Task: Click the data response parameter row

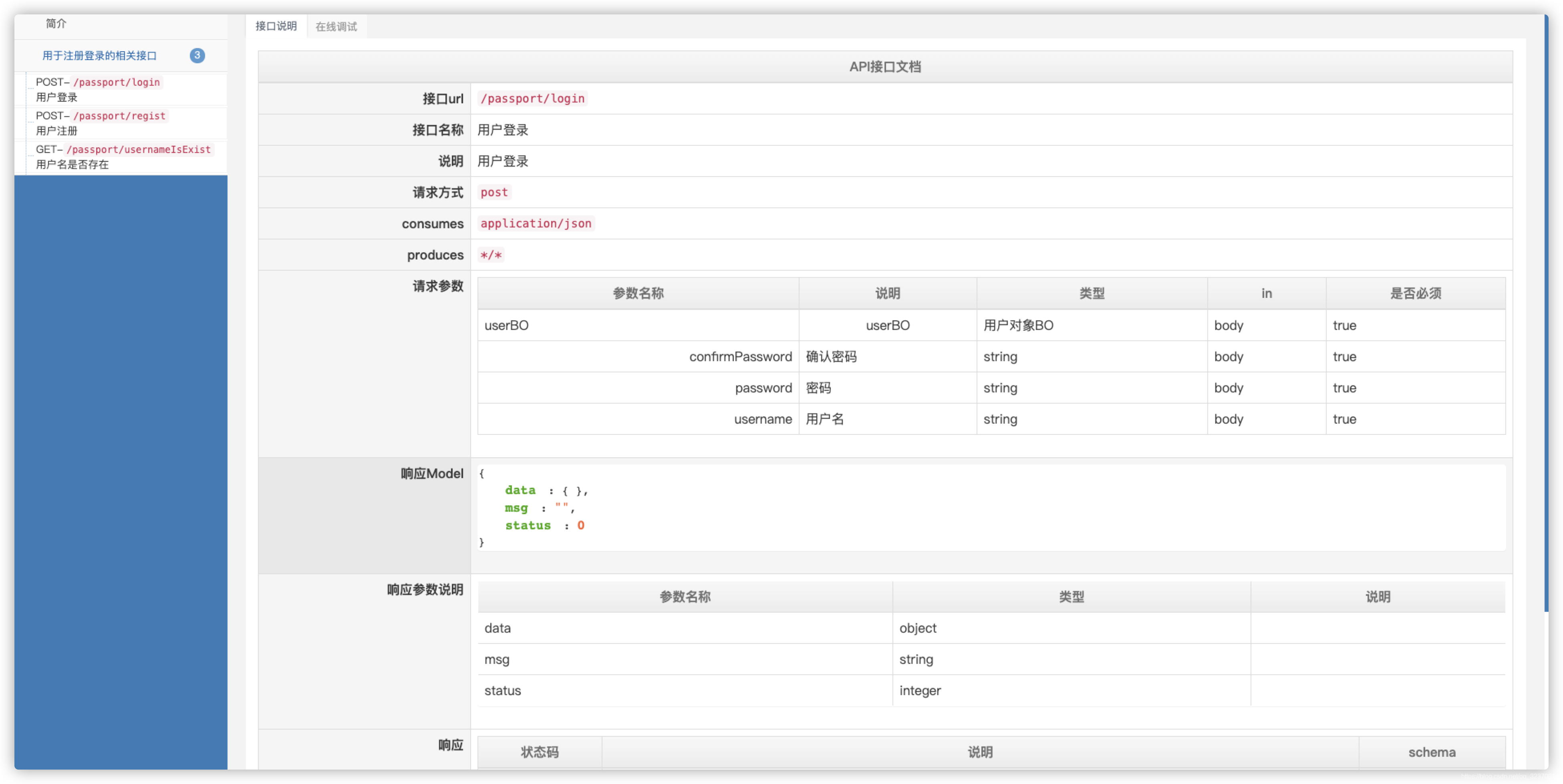Action: click(991, 627)
